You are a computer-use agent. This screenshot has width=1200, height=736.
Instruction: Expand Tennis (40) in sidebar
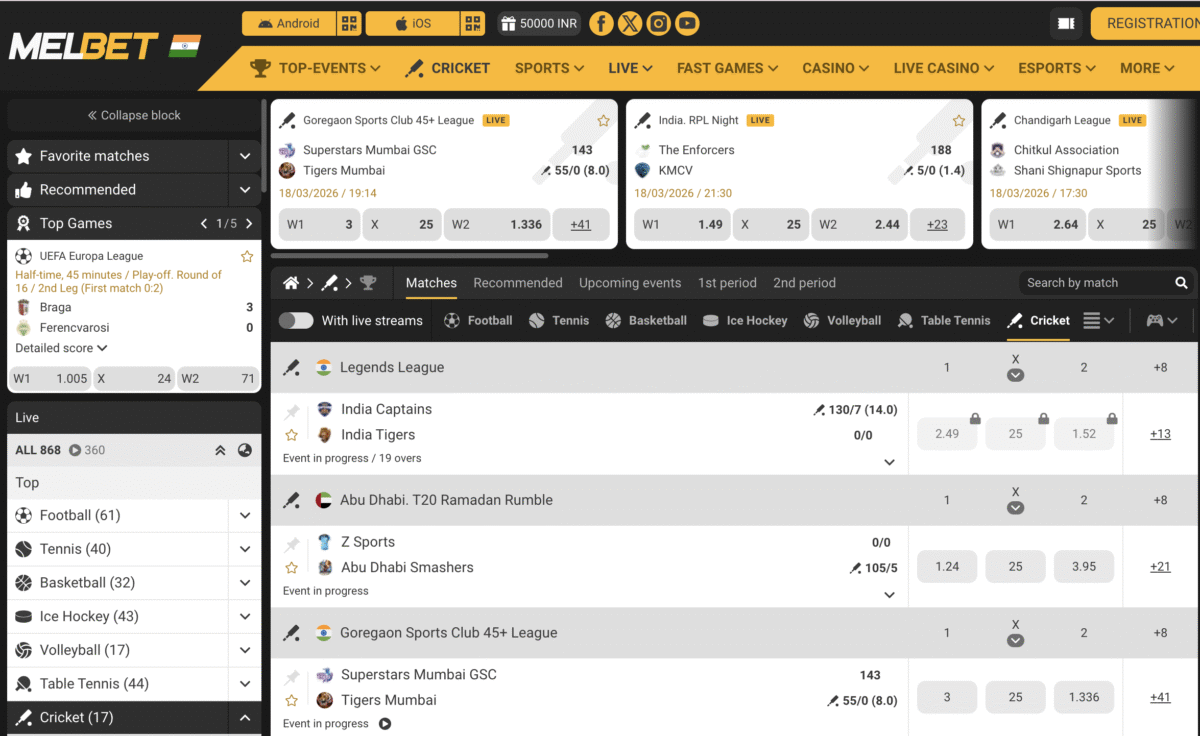coord(245,549)
